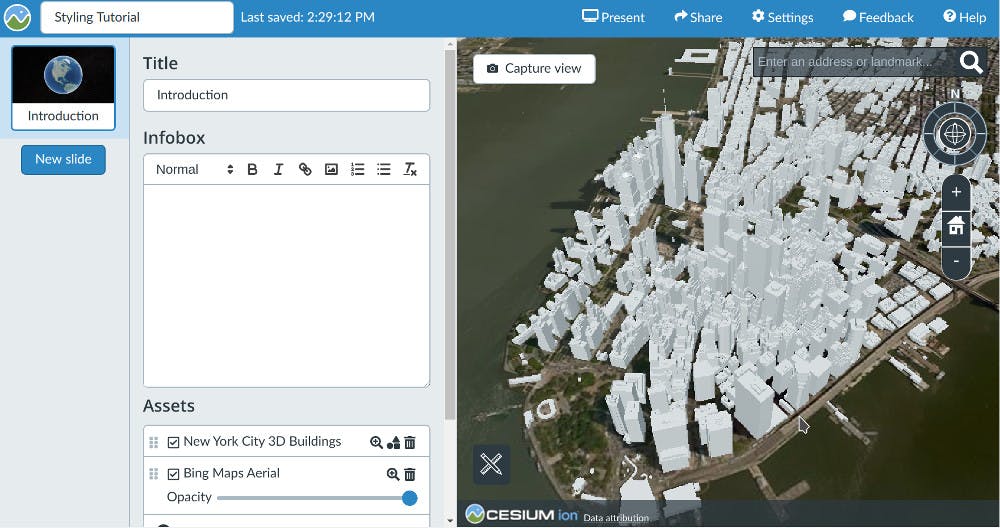
Task: Open the Share menu
Action: click(698, 17)
